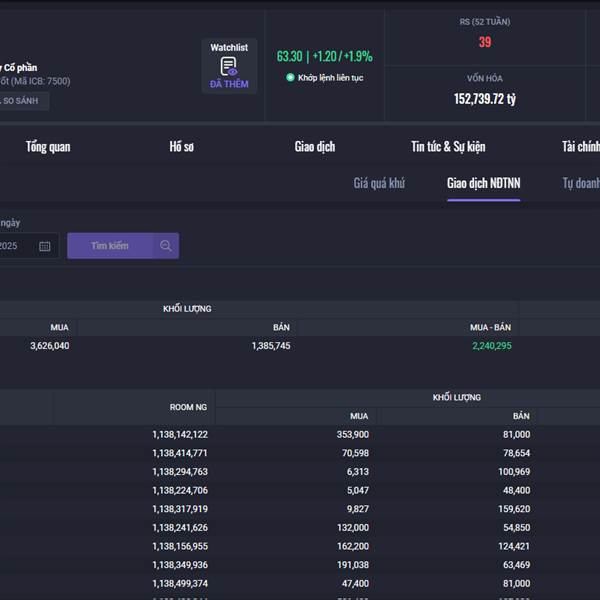Click the green Khớp lệnh liên tục status dot
This screenshot has height=600, width=600.
290,77
